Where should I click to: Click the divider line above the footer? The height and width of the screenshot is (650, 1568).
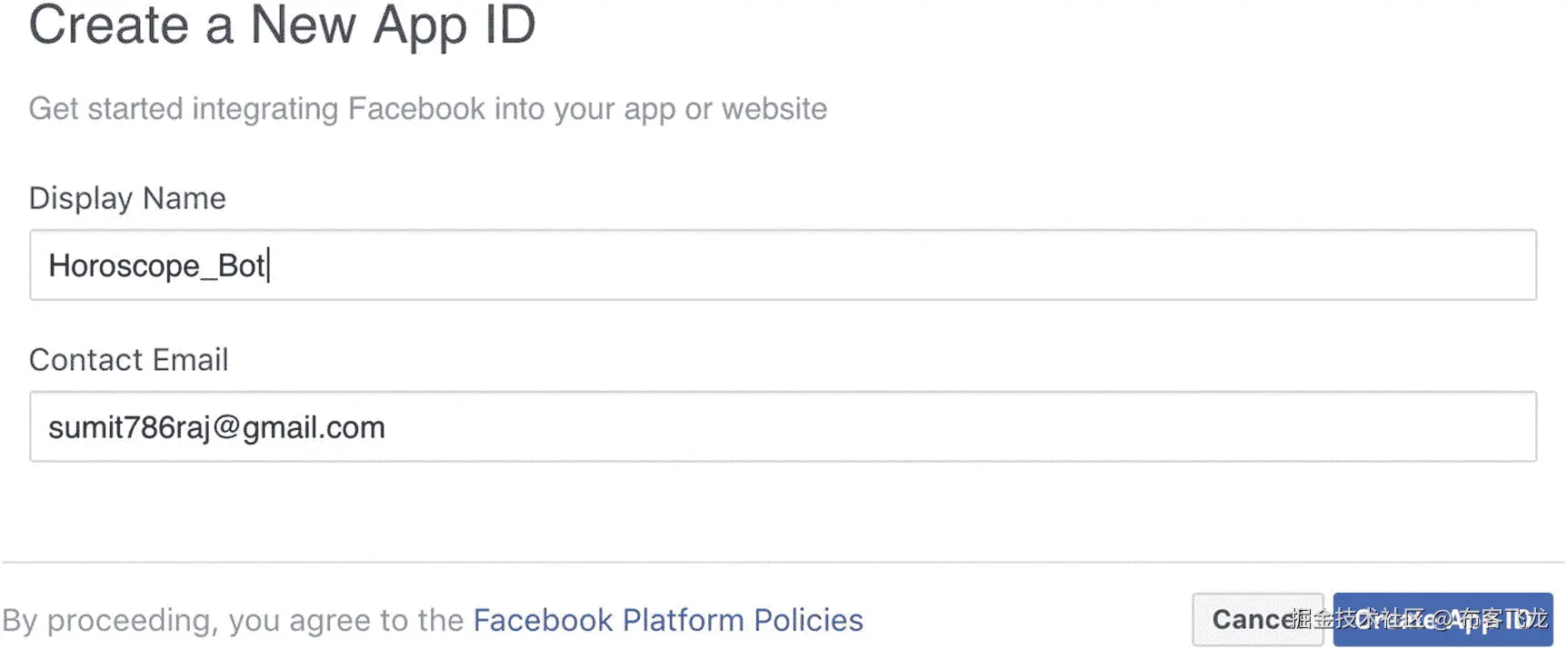coord(782,562)
